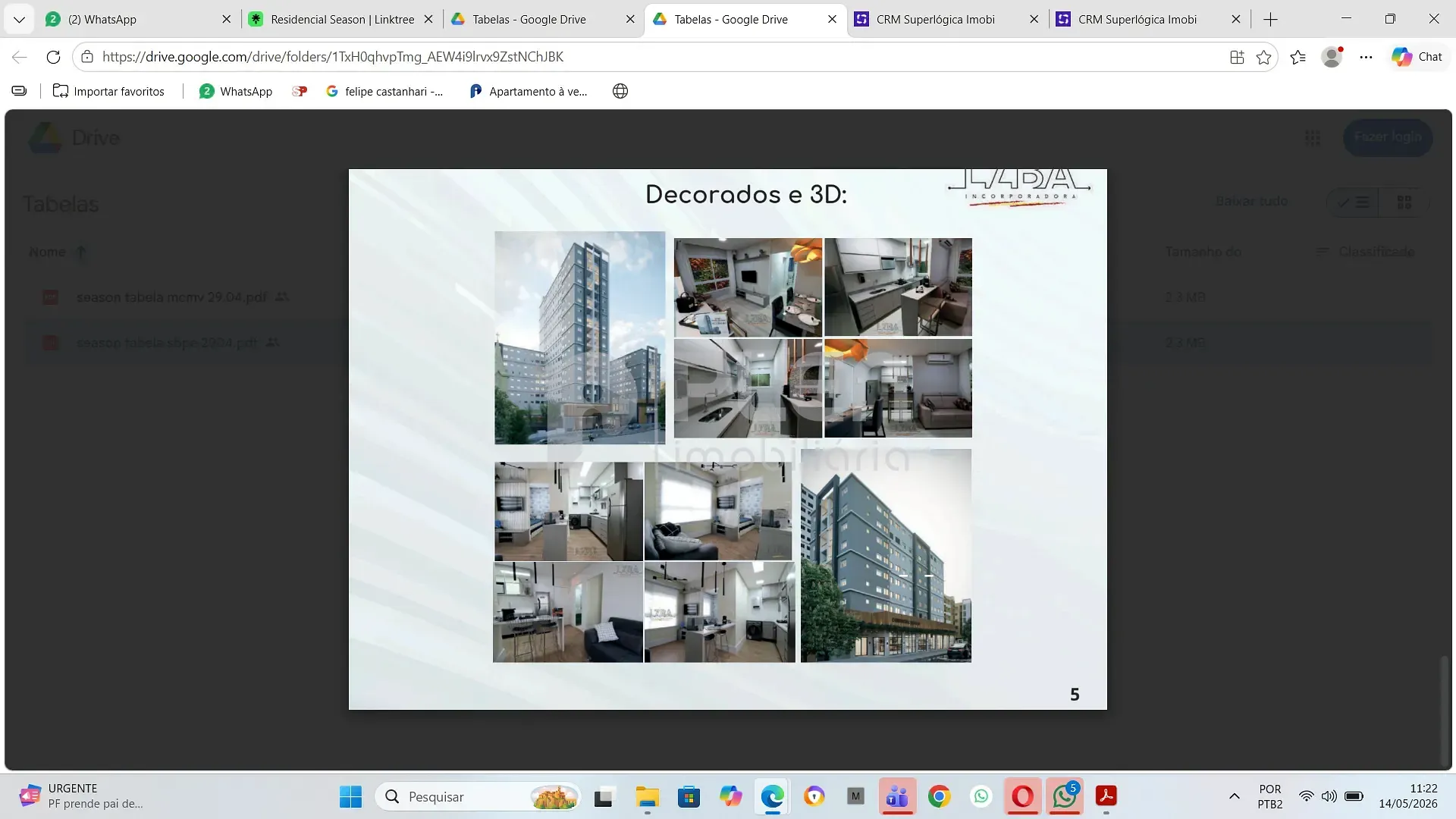Screen dimensions: 1456x819
Task: Open the Google apps grid
Action: 1313,137
